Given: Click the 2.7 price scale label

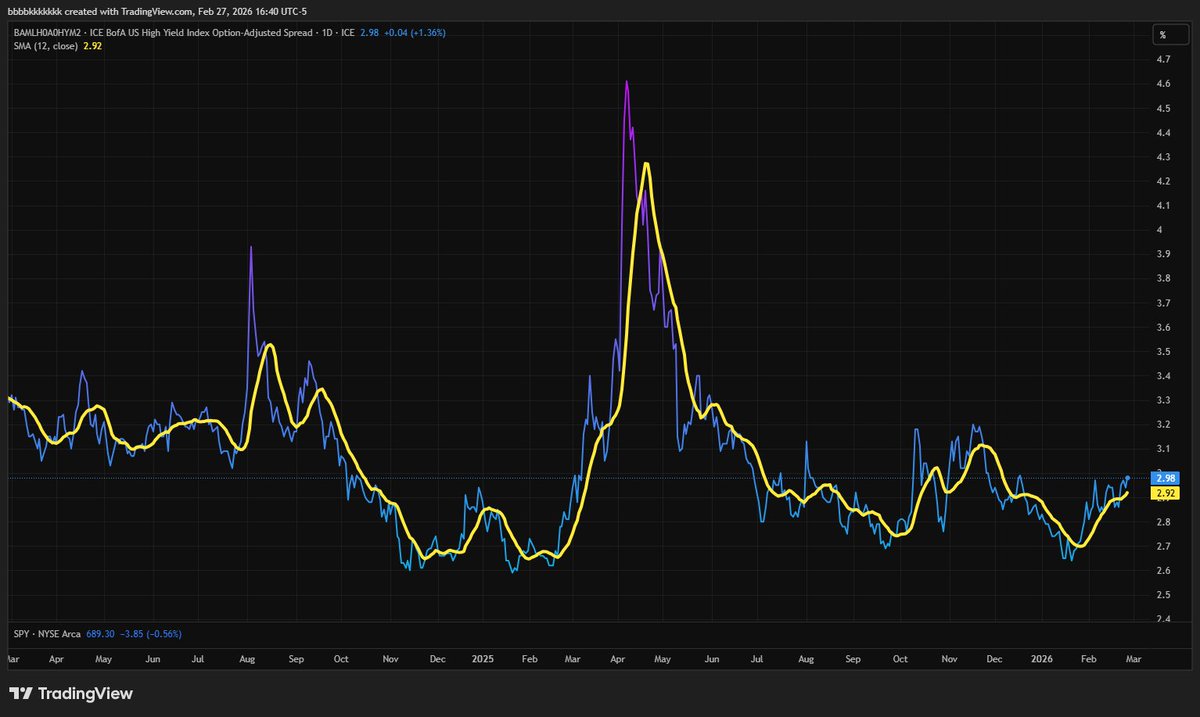Looking at the screenshot, I should (1163, 547).
